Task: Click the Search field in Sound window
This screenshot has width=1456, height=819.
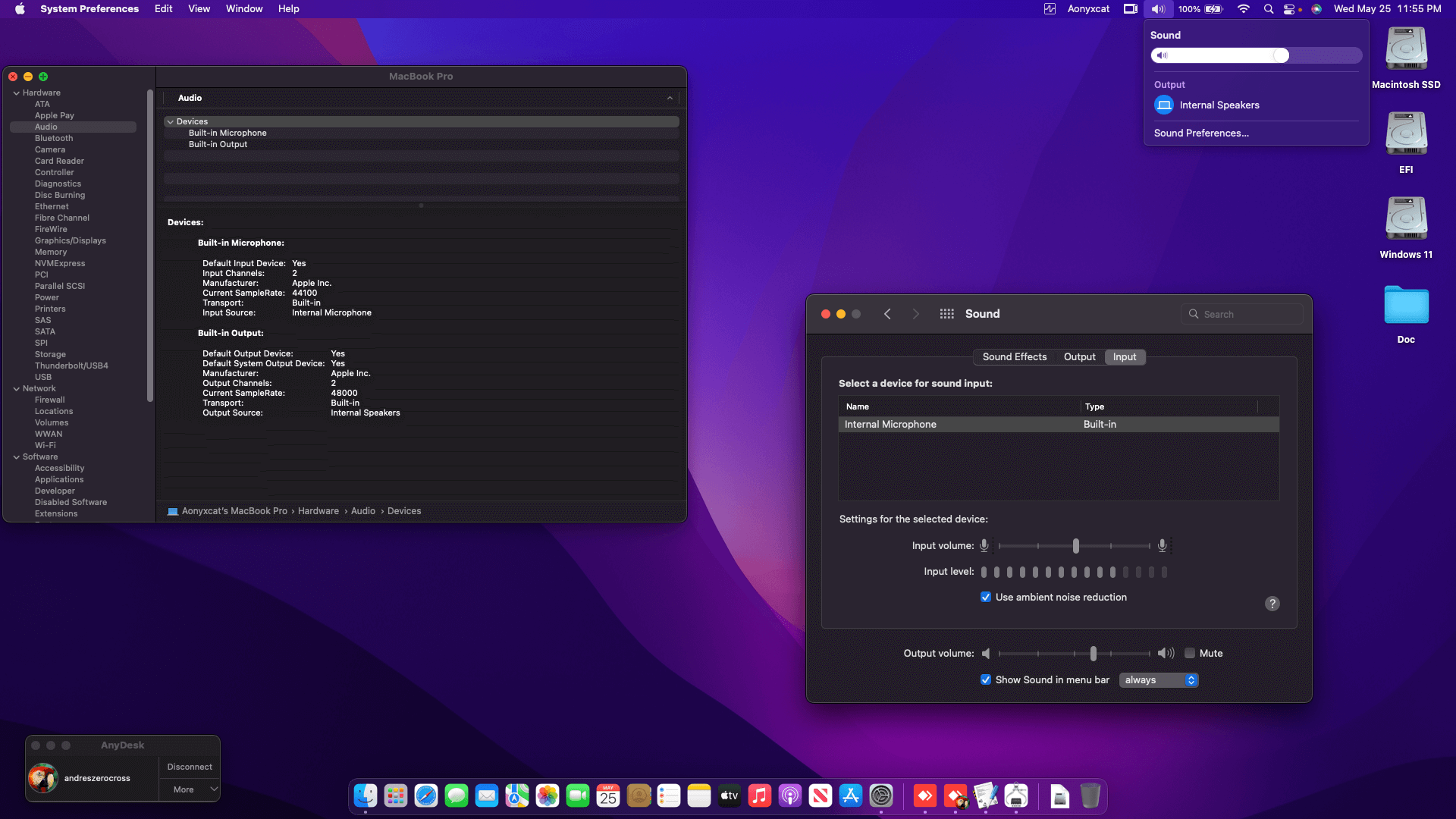Action: [x=1242, y=314]
